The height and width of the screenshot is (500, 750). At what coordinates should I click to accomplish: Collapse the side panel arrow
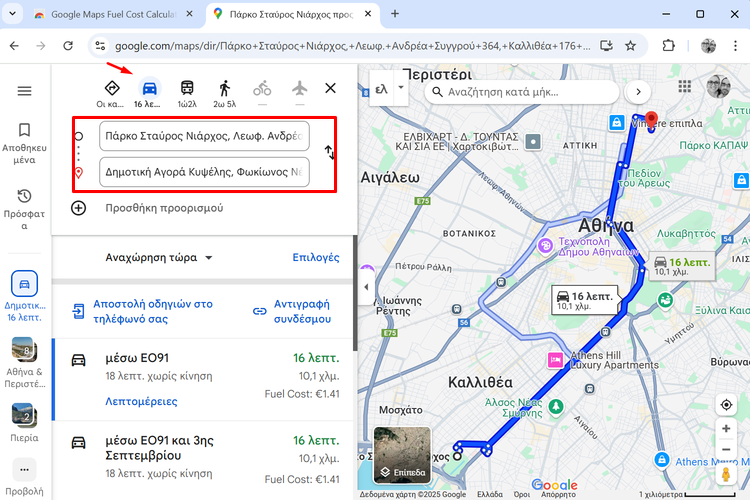[366, 287]
